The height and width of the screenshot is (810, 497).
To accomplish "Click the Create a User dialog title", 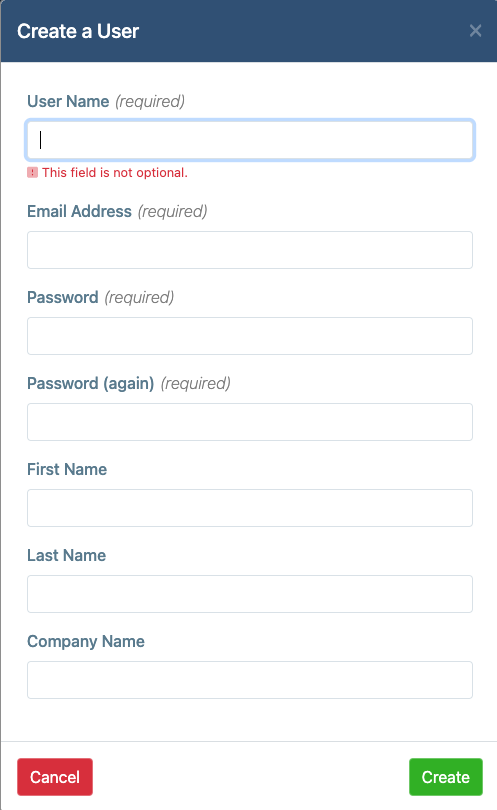I will point(78,31).
